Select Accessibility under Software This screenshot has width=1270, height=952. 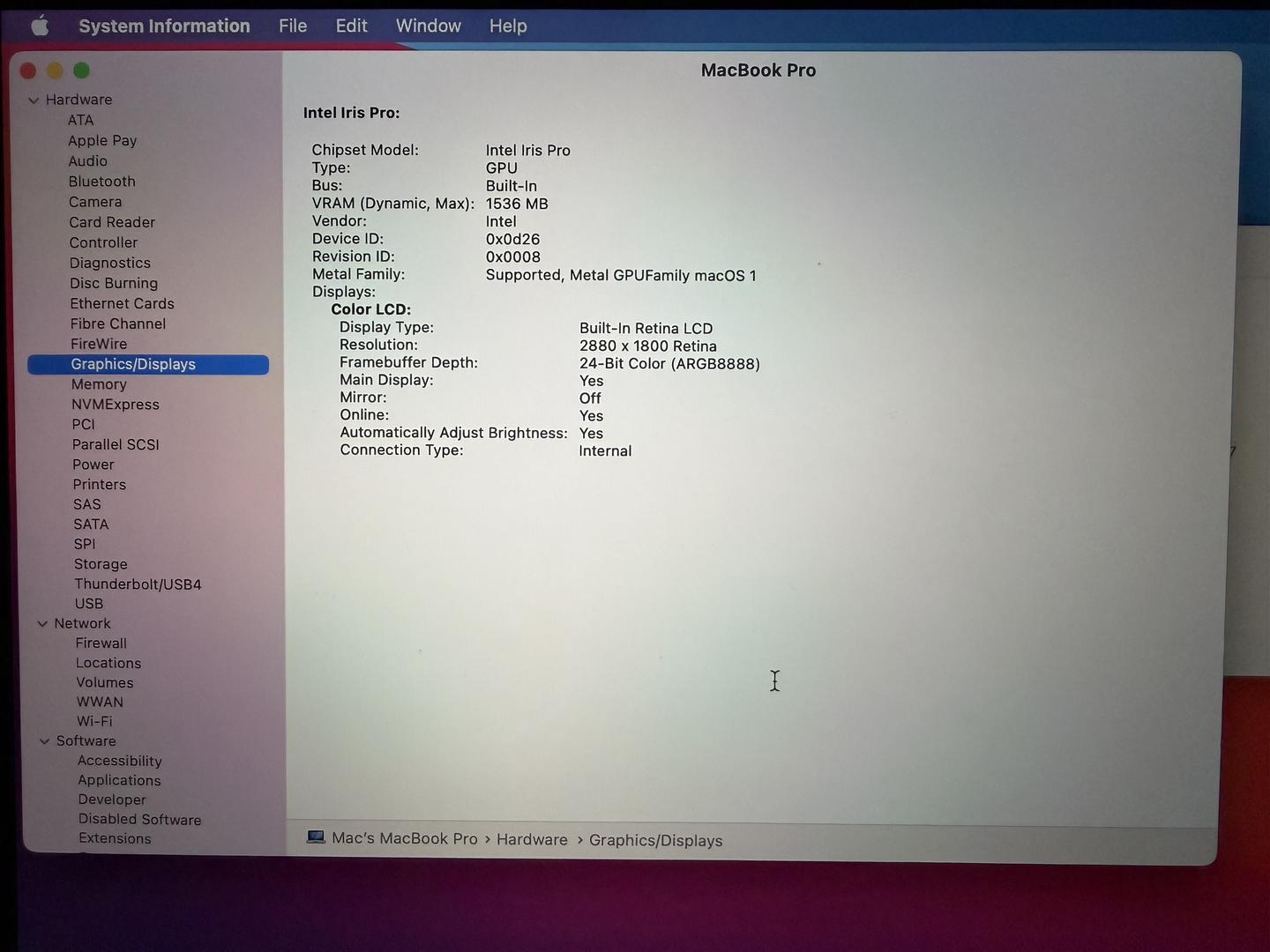tap(120, 761)
